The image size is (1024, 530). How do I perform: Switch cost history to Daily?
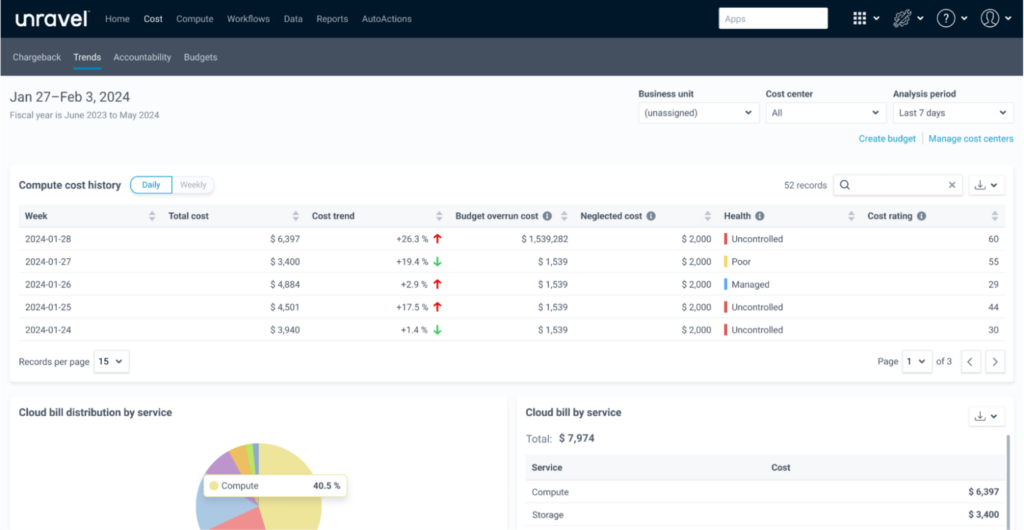(x=152, y=185)
